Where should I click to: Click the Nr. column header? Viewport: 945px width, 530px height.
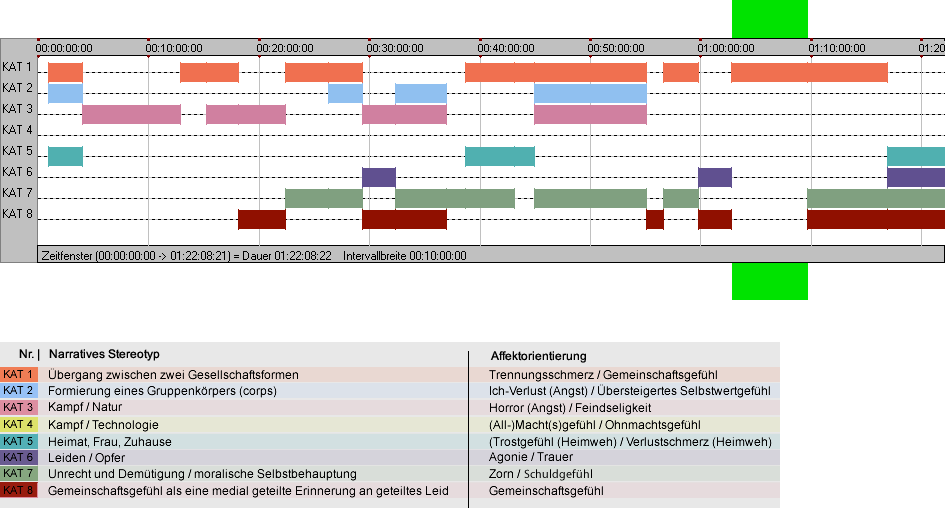coord(28,354)
